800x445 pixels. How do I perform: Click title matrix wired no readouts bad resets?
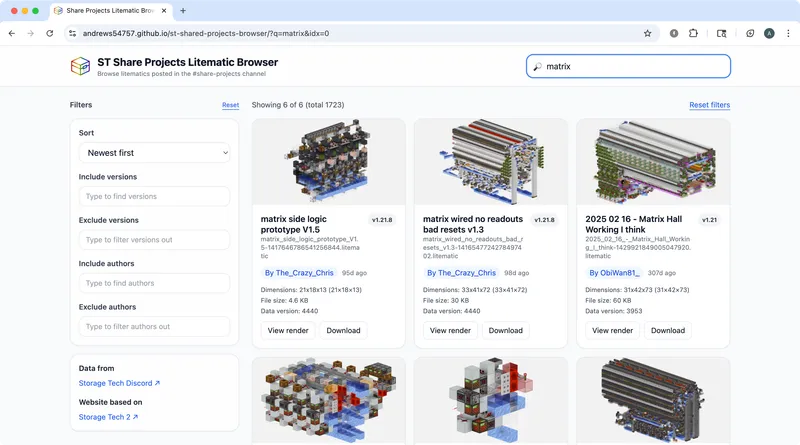click(473, 224)
